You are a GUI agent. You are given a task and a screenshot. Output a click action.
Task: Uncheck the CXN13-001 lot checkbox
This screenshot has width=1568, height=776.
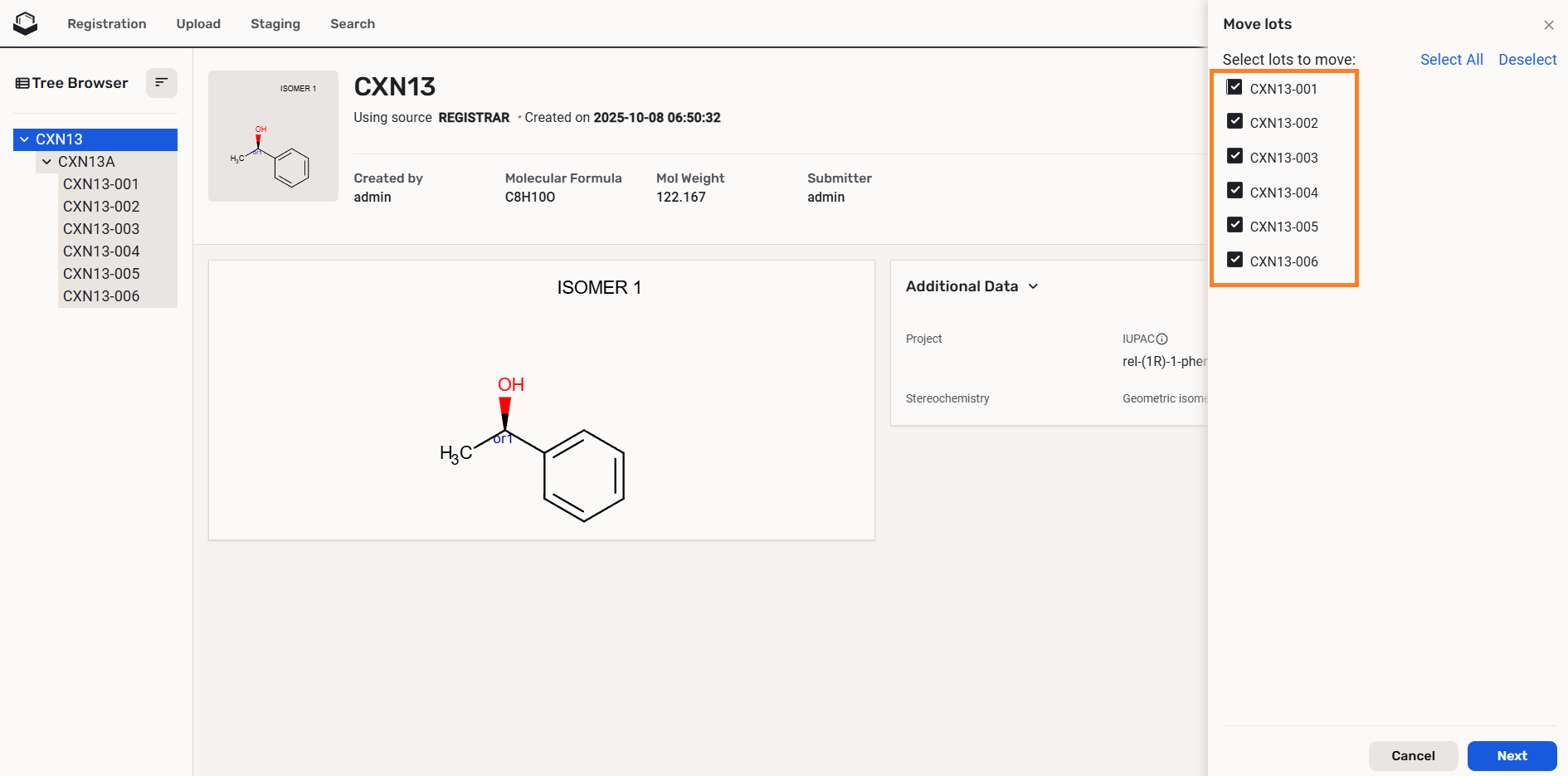pyautogui.click(x=1234, y=87)
